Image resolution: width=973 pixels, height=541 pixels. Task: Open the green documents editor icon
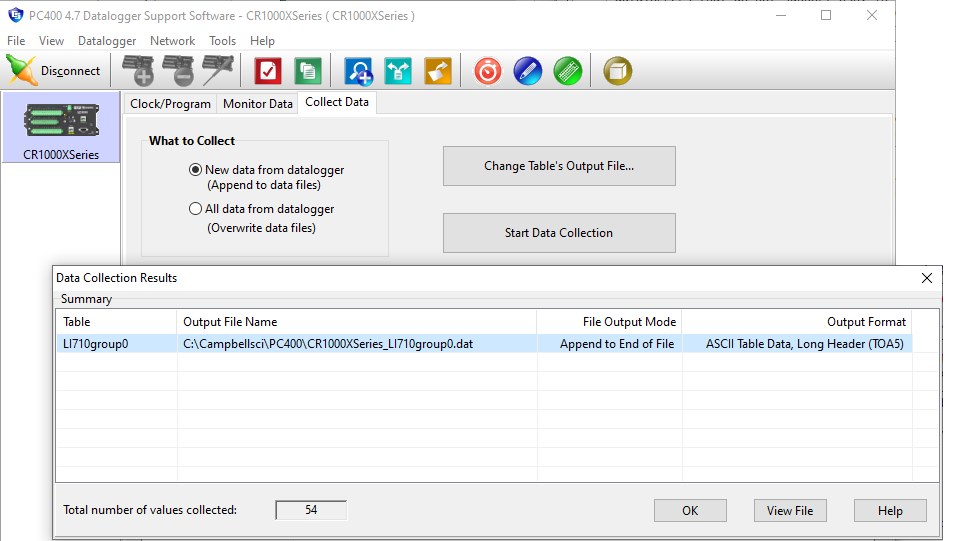point(308,71)
